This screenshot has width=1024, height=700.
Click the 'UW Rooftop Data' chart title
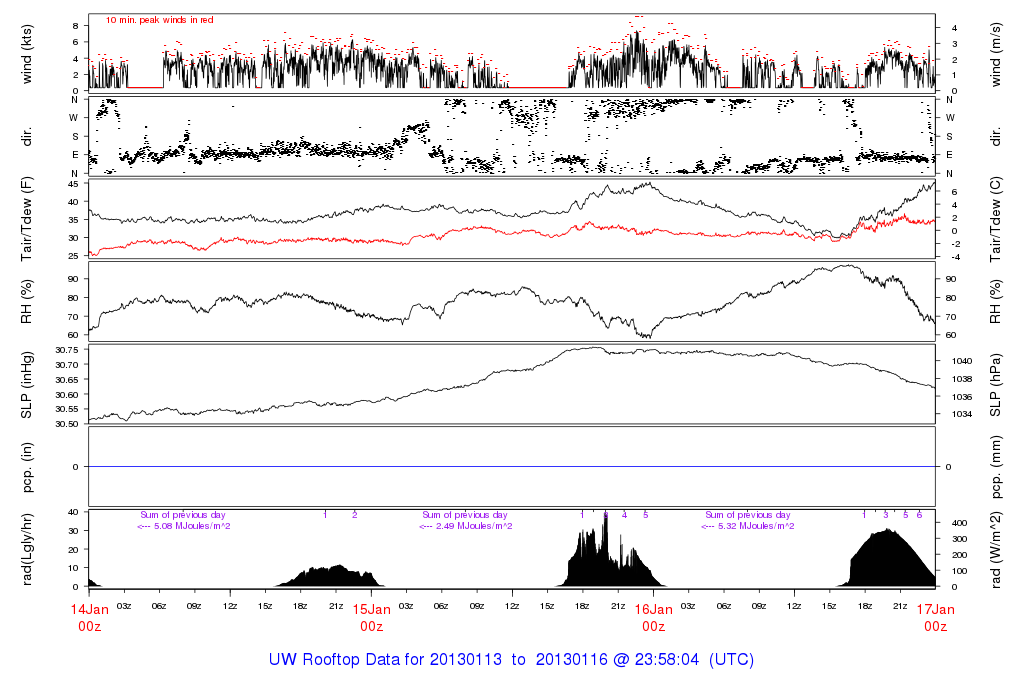[511, 660]
